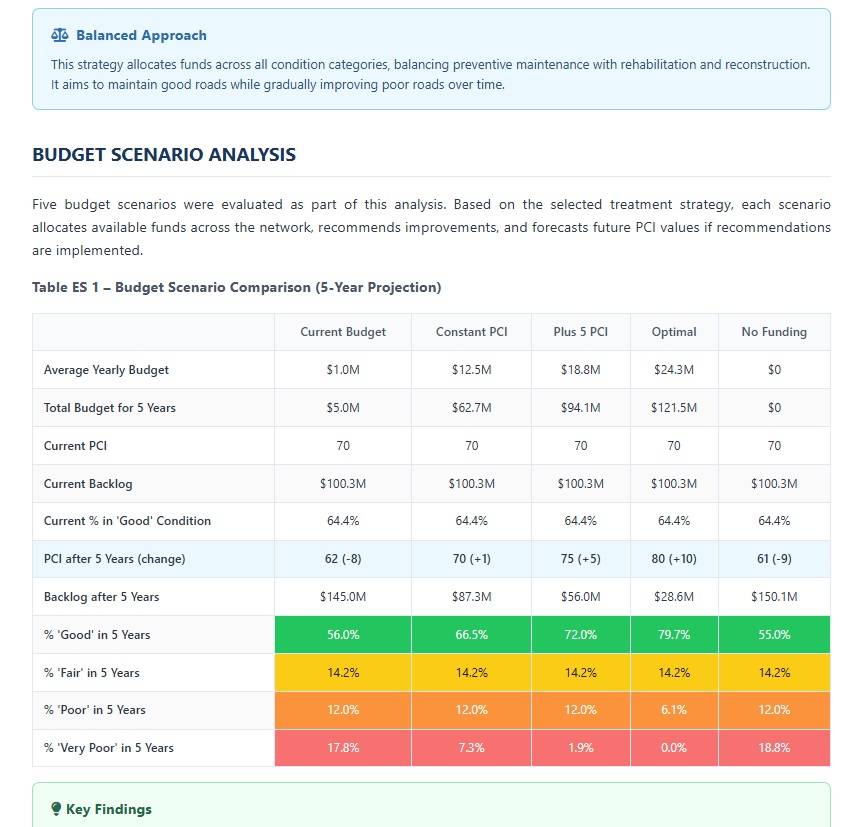
Task: Select the Constant PCI column header
Action: [x=471, y=331]
